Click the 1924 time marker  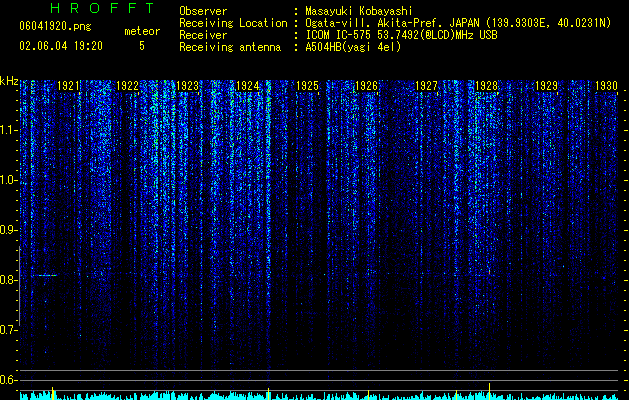248,85
